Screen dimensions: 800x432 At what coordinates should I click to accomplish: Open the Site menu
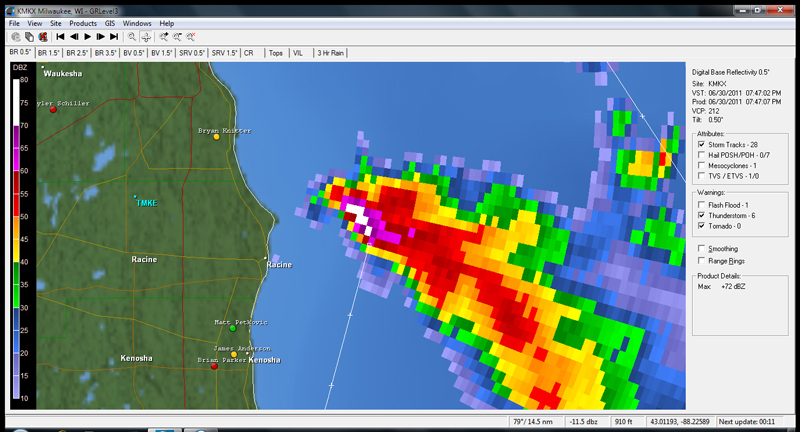click(56, 23)
